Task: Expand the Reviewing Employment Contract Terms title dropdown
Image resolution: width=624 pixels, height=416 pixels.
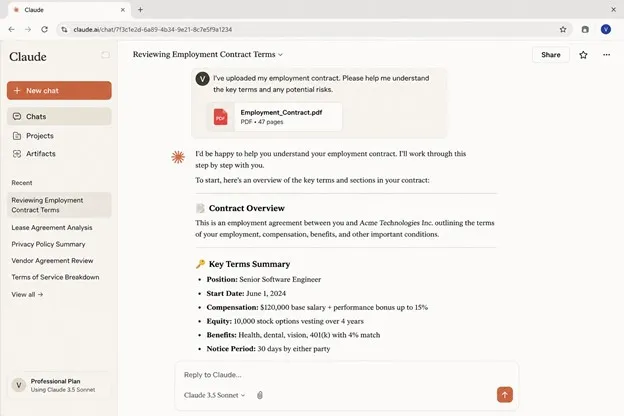Action: 208,55
